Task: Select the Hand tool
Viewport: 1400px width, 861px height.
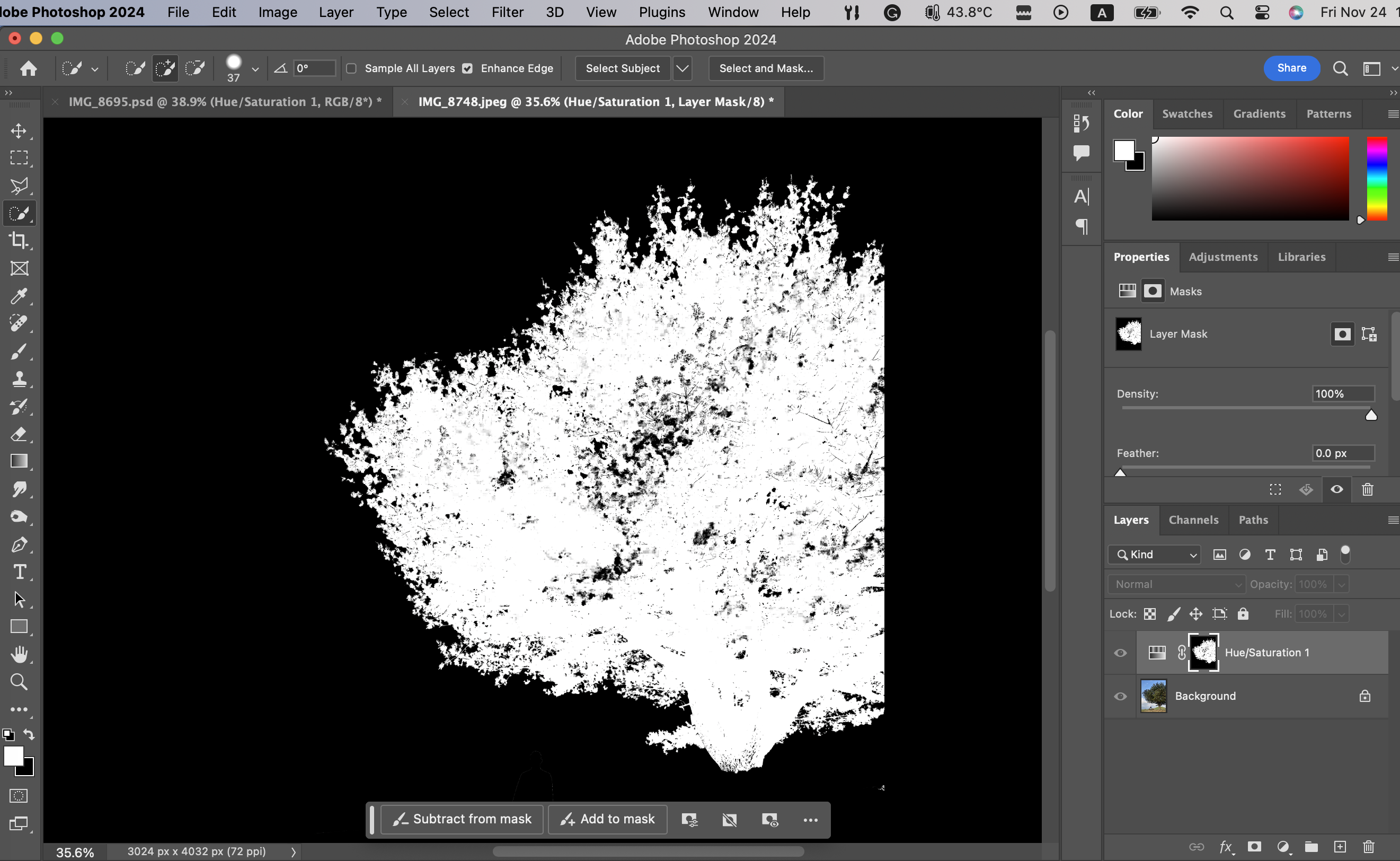Action: pos(19,654)
